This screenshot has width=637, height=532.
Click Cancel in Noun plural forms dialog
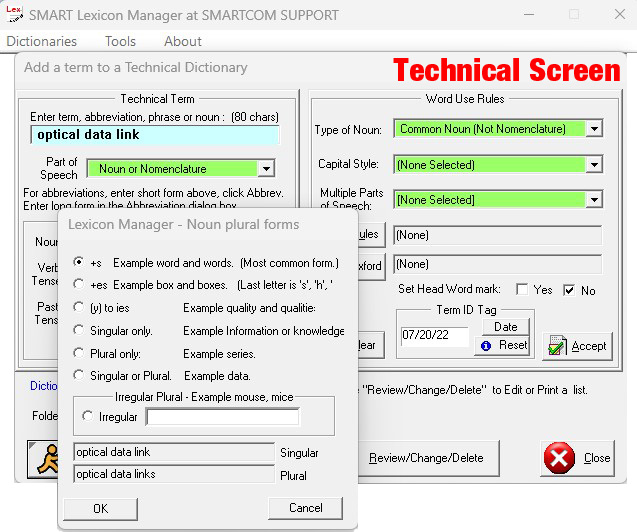coord(306,508)
